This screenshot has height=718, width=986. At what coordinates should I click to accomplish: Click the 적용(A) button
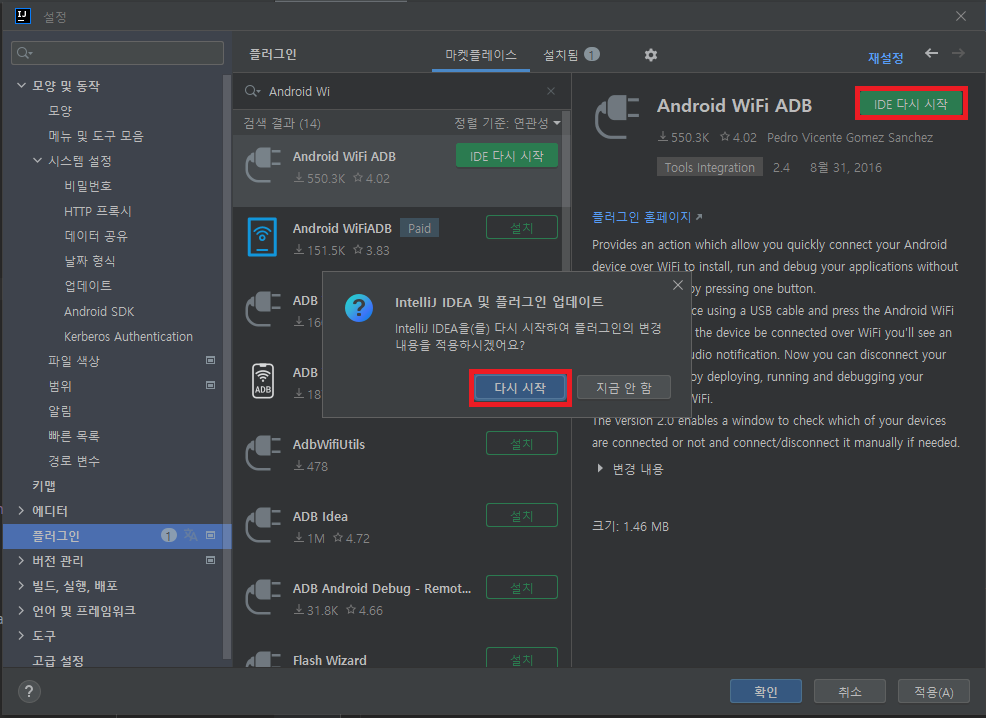[933, 692]
